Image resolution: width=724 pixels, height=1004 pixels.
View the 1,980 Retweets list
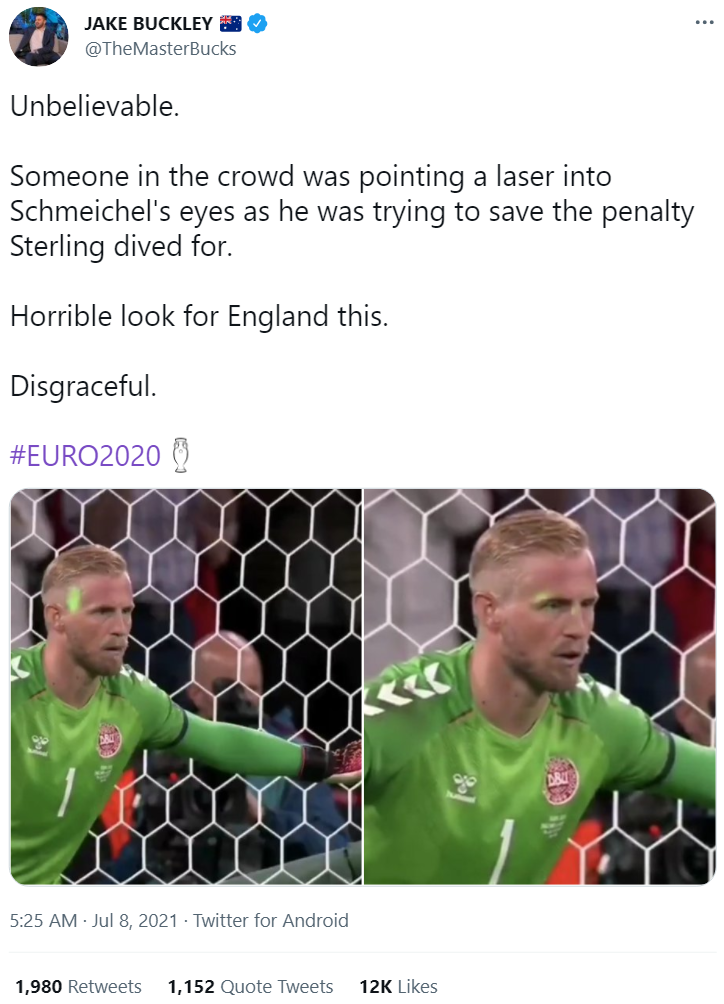coord(78,986)
